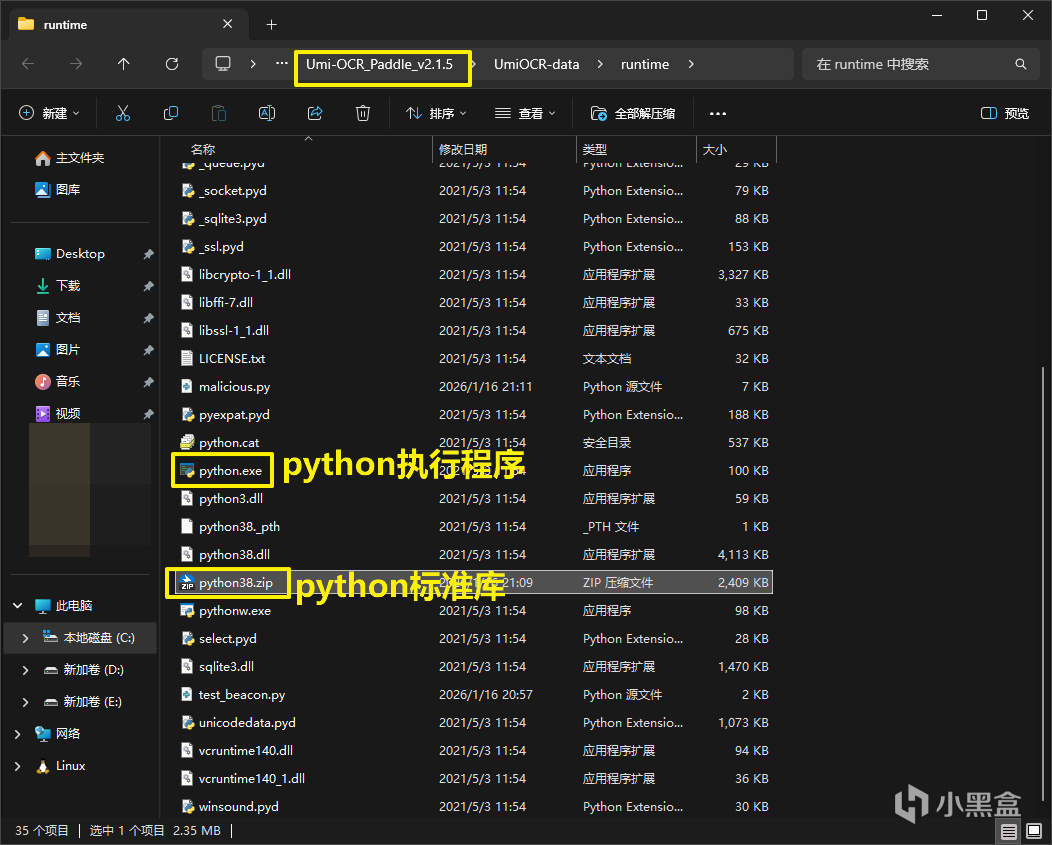Select python38.zip file

tap(236, 583)
